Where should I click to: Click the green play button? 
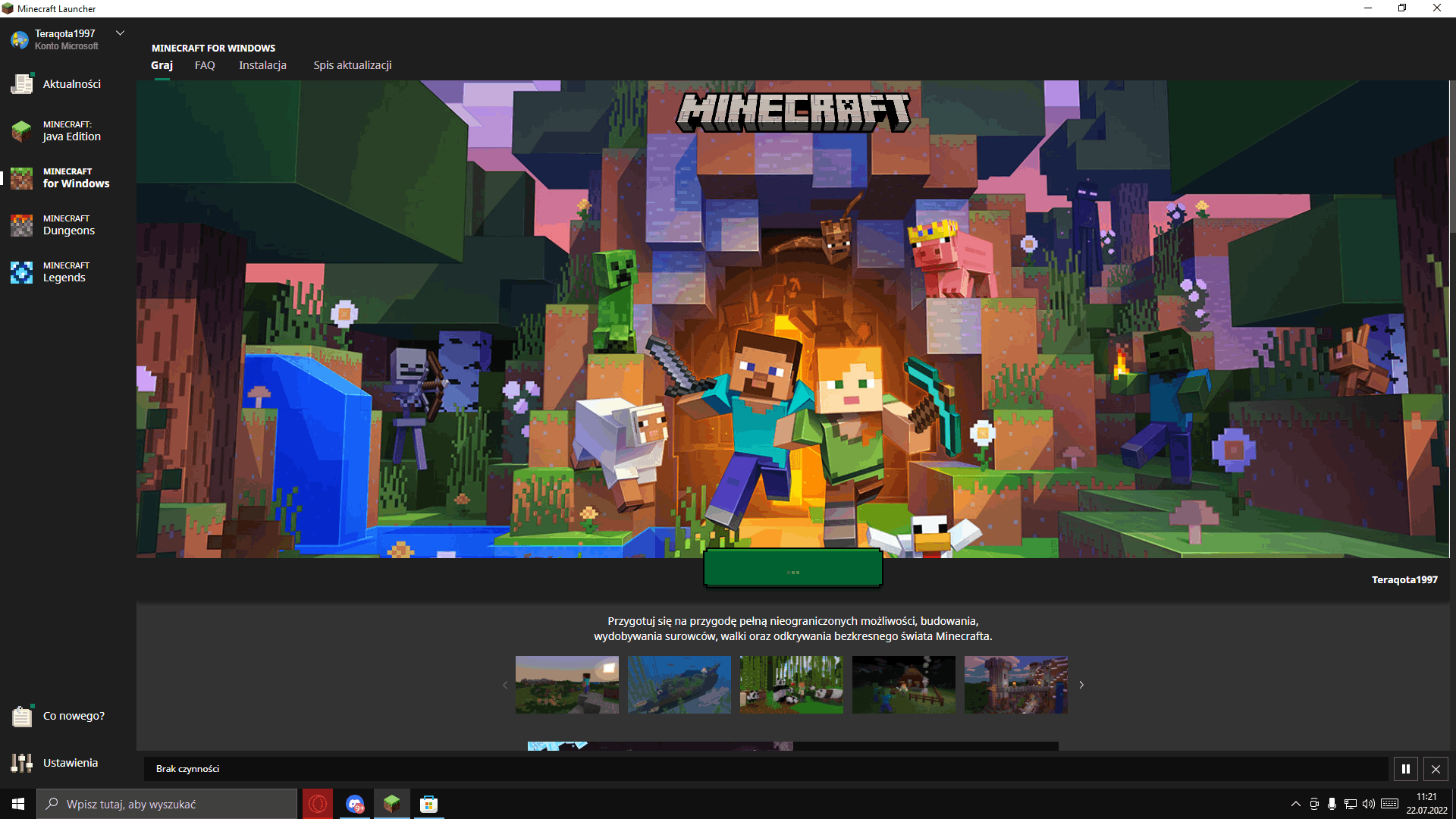(792, 569)
